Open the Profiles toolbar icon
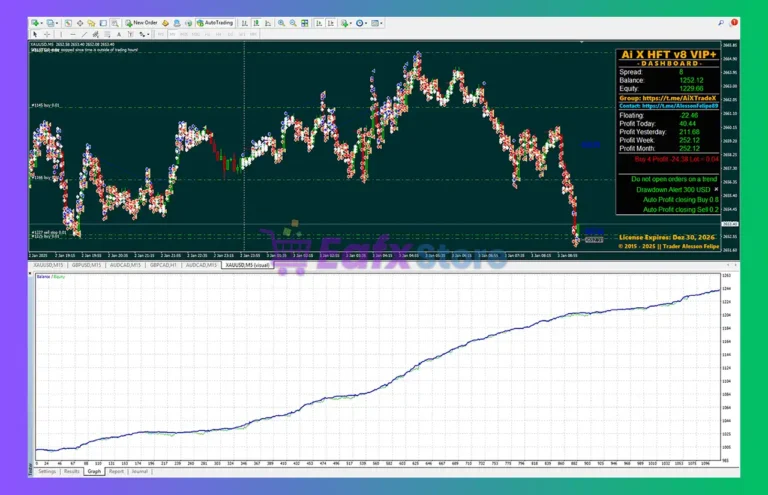Viewport: 768px width, 495px height. [50, 23]
